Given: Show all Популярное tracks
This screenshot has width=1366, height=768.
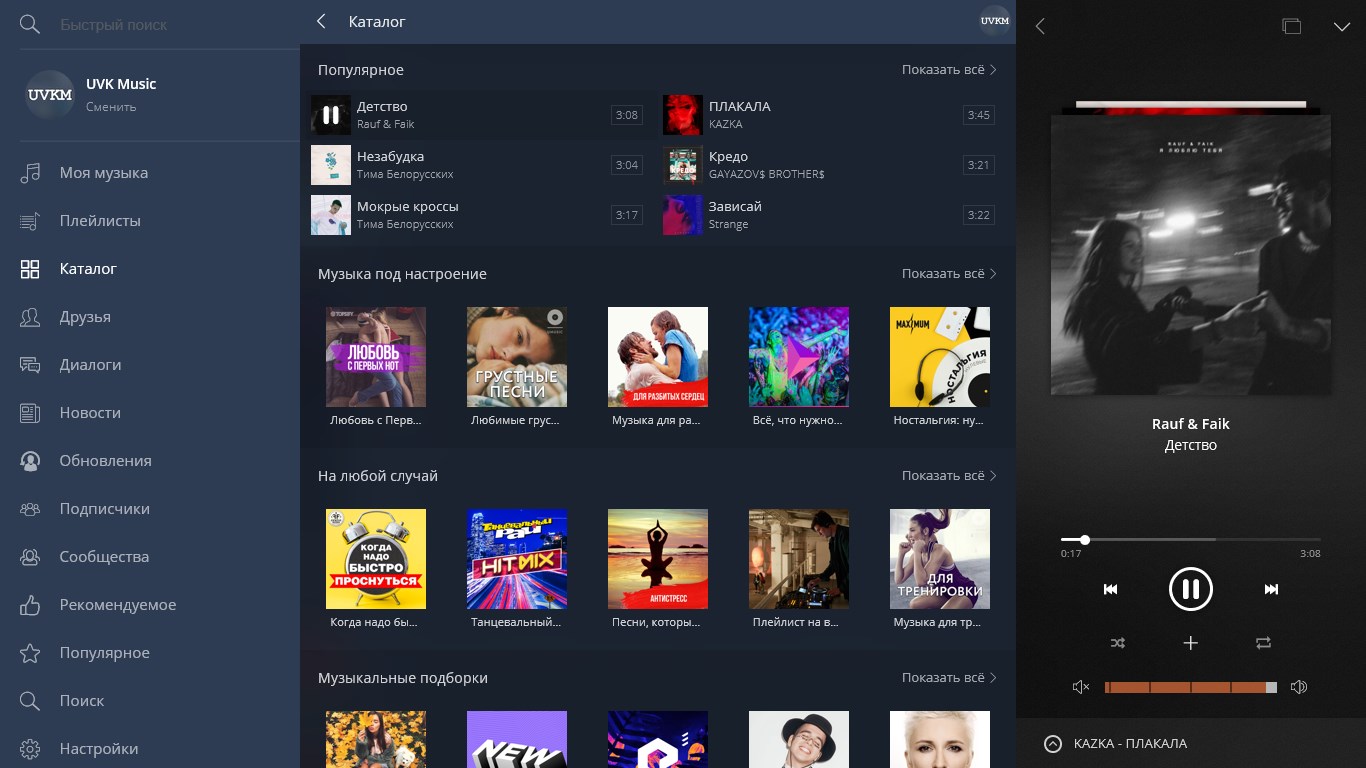Looking at the screenshot, I should [x=949, y=70].
